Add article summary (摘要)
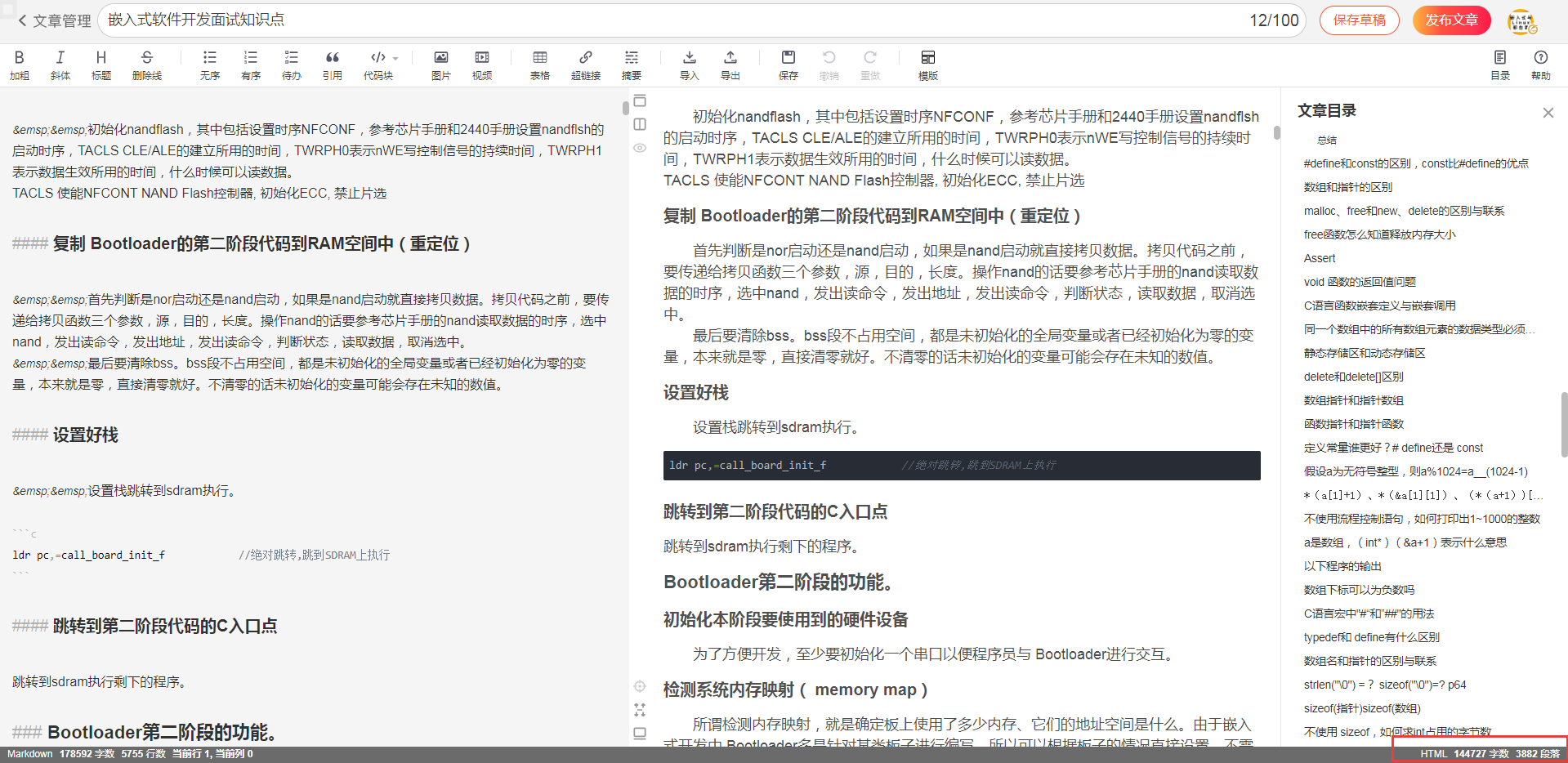This screenshot has height=763, width=1568. coord(632,65)
